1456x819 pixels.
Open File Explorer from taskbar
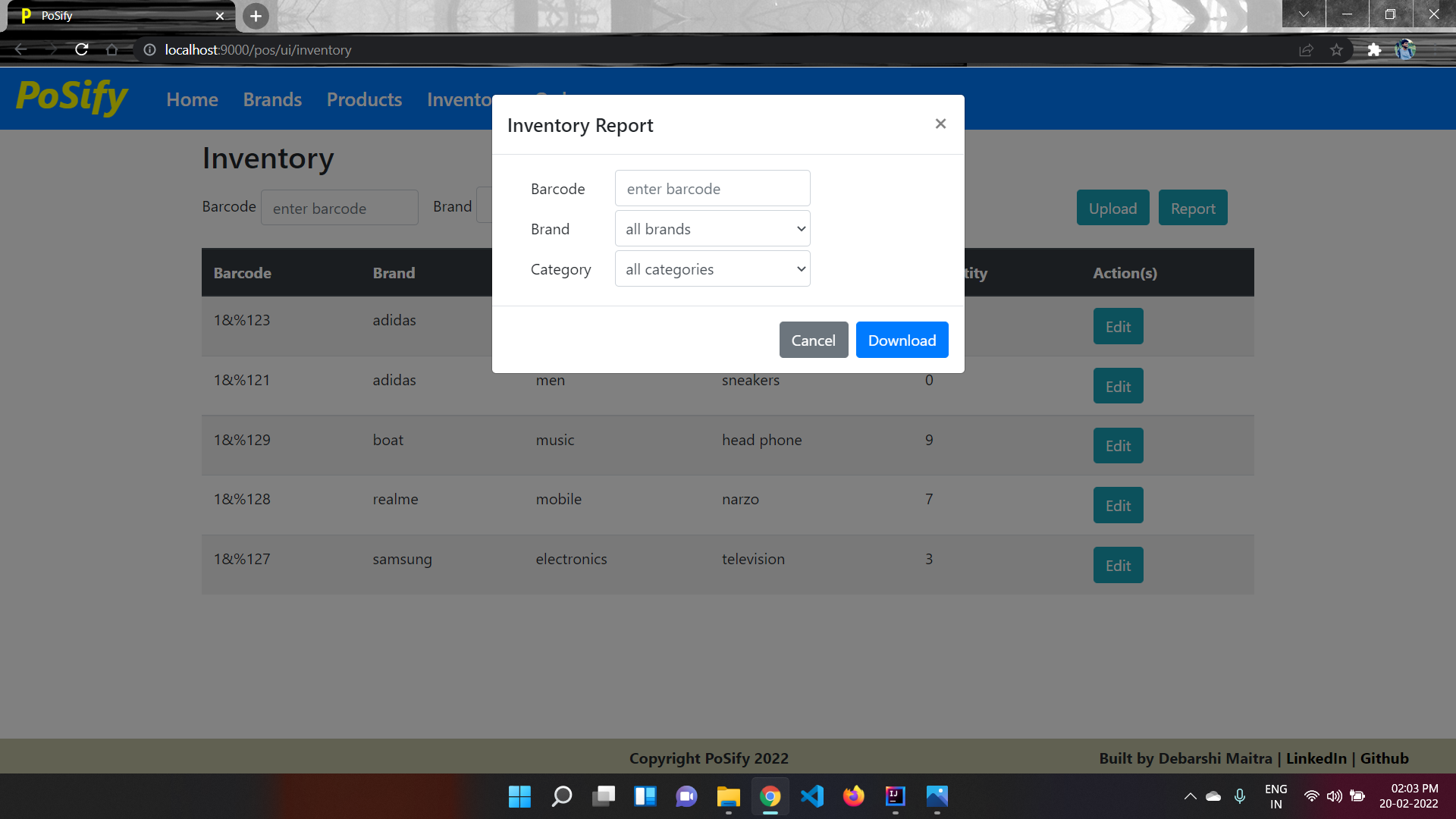pos(728,796)
